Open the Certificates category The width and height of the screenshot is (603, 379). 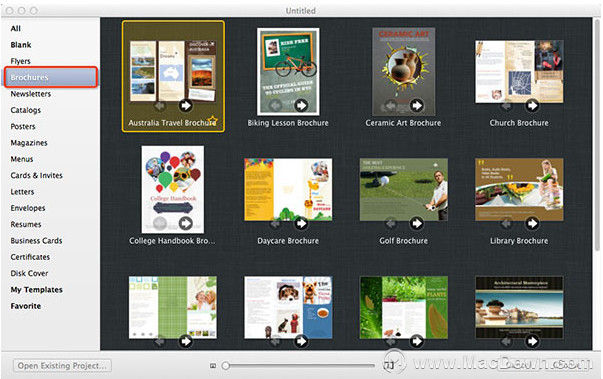click(30, 257)
